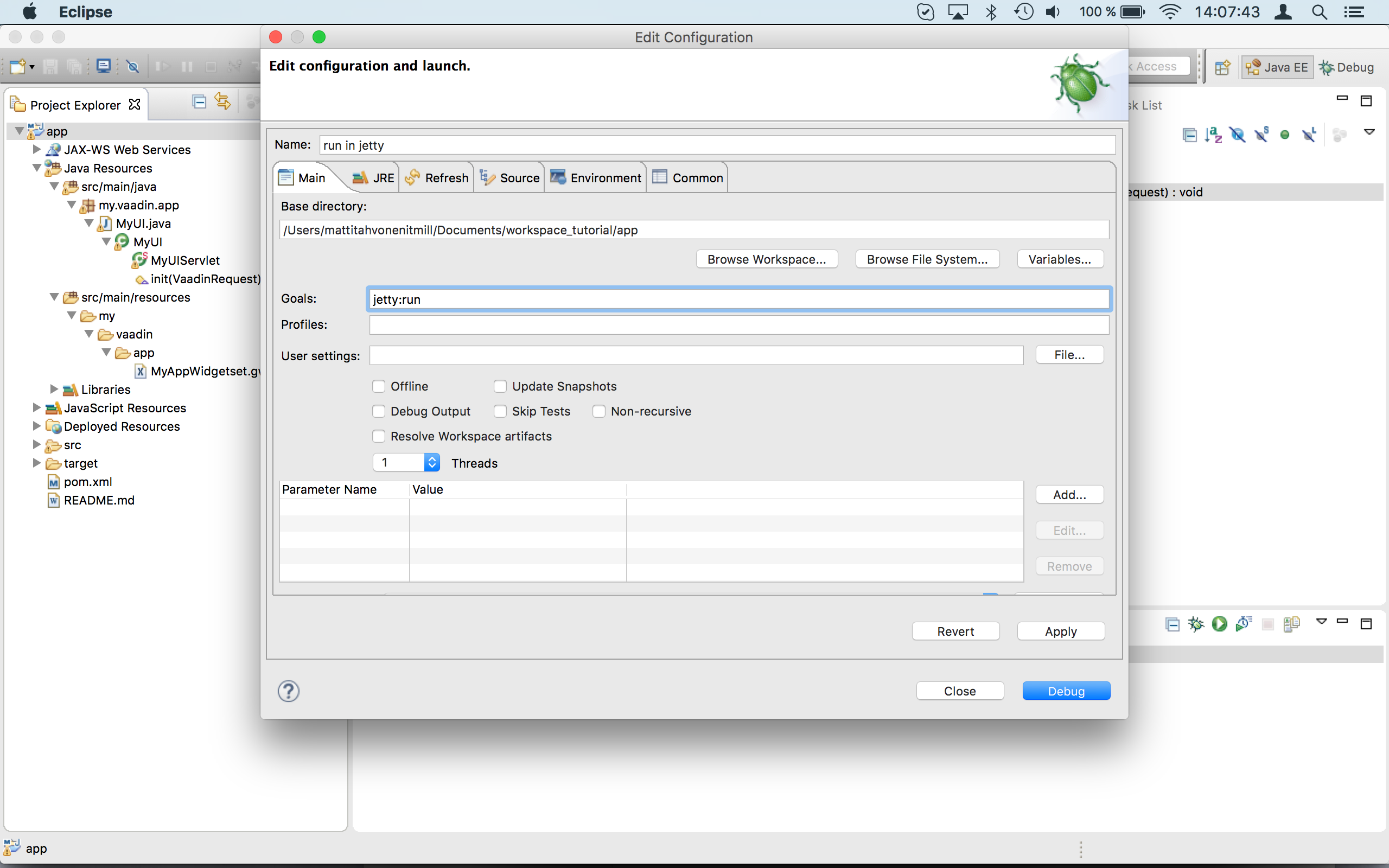
Task: Click the Hide Fields icon in outline
Action: click(x=1238, y=135)
